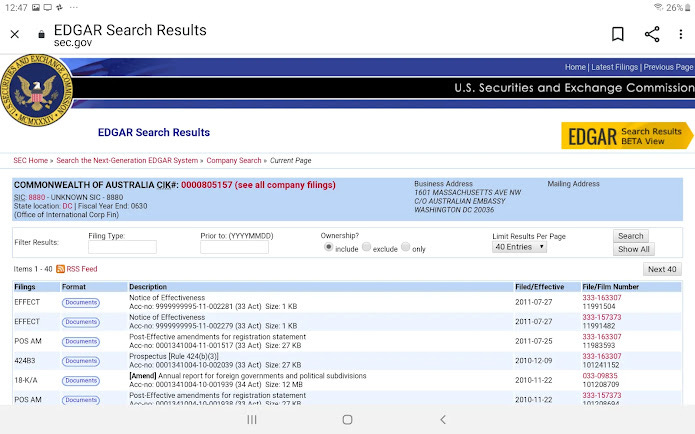Go to Home link in SEC header
Screen dimensions: 695x434
pos(575,67)
